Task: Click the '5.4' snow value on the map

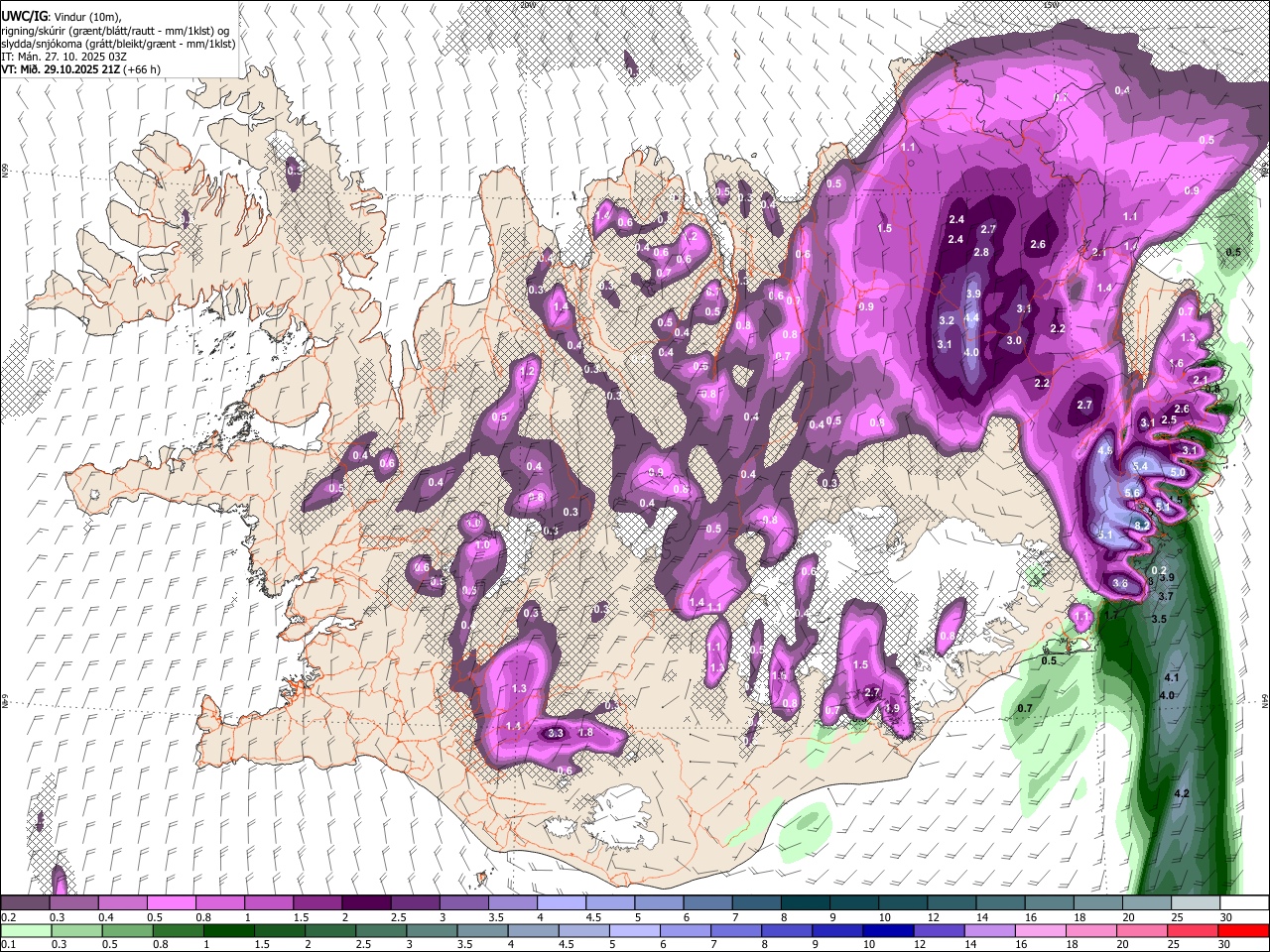Action: pos(1140,466)
